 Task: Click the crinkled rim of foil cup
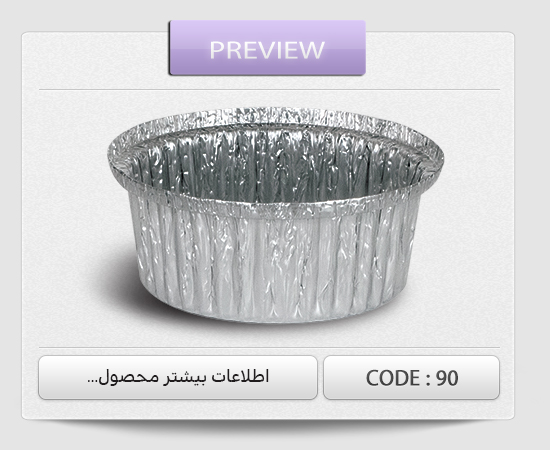click(275, 116)
